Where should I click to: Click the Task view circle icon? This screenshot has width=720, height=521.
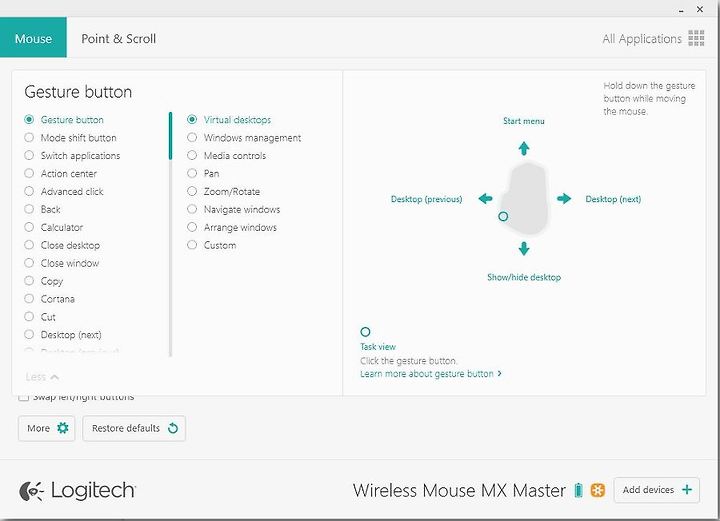[x=365, y=331]
